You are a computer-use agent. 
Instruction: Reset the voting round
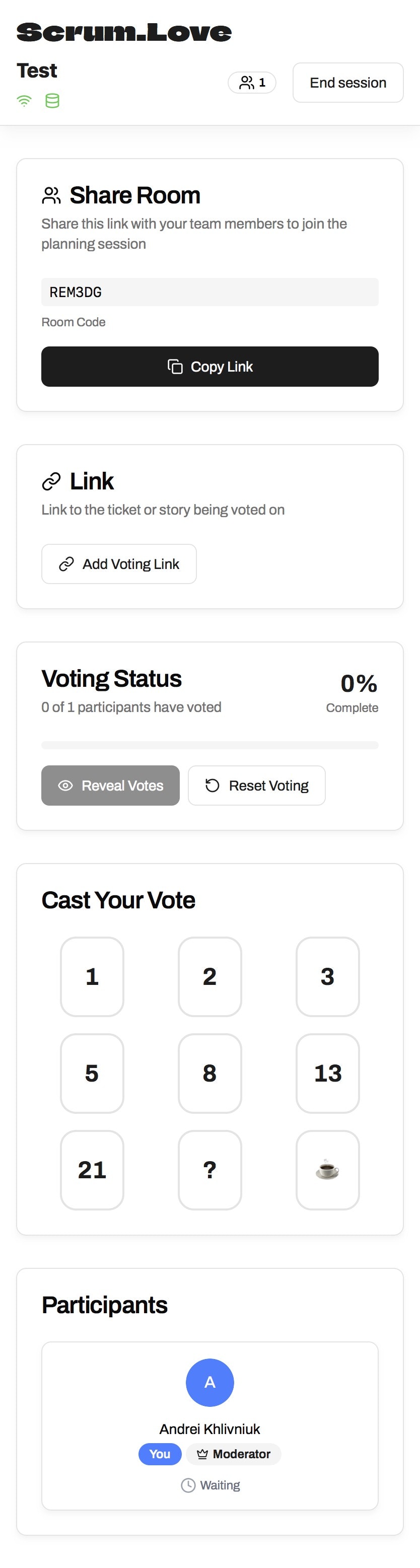[256, 786]
